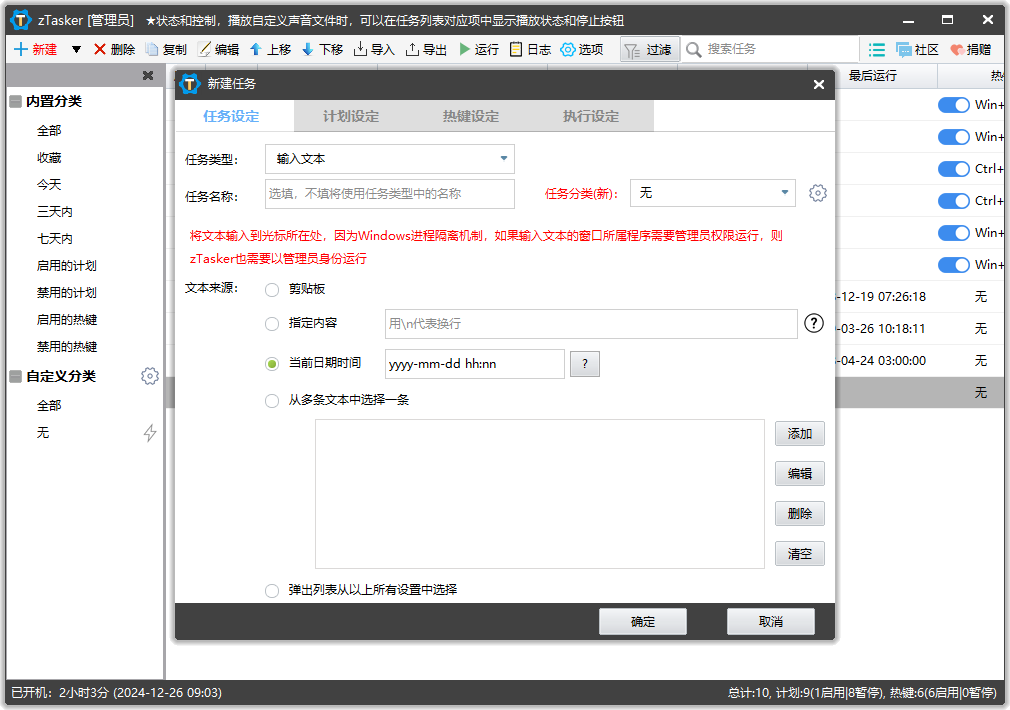Confirm the dialog with 确定 button

click(x=642, y=621)
